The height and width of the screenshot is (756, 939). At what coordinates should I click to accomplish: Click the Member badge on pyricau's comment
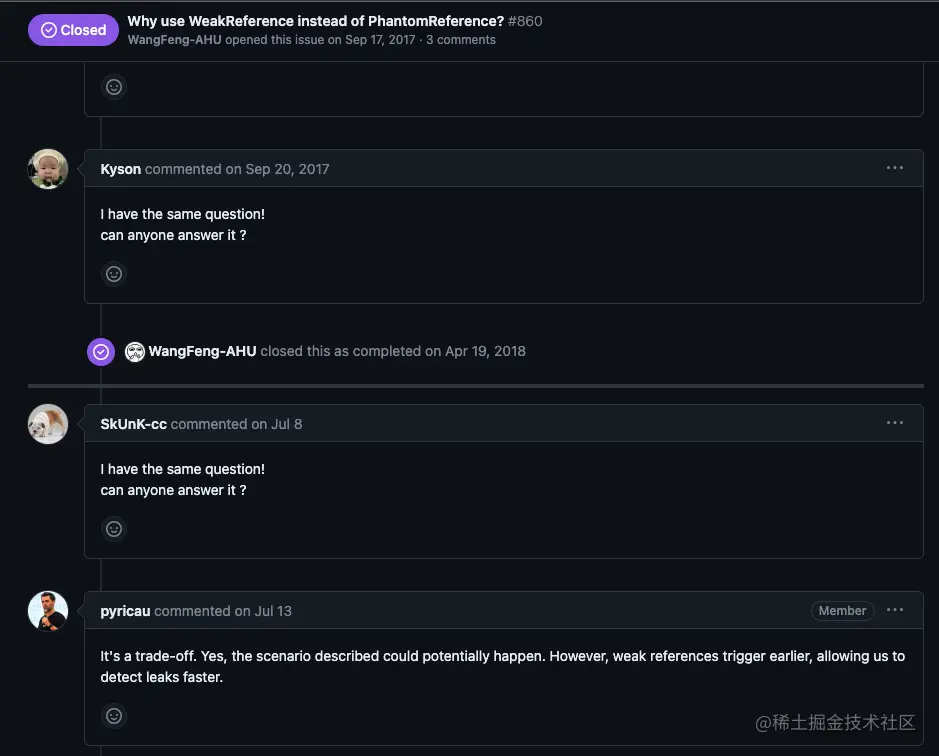(x=842, y=610)
